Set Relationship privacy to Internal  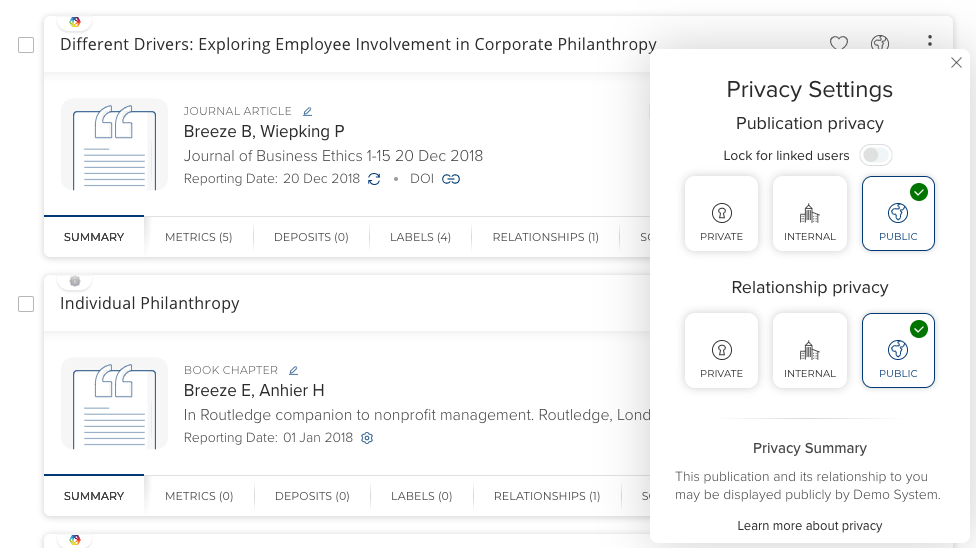[810, 350]
